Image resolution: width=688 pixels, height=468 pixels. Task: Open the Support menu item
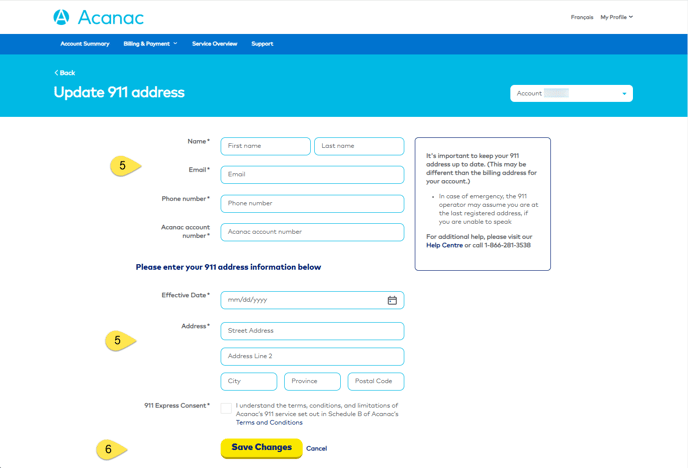(262, 44)
